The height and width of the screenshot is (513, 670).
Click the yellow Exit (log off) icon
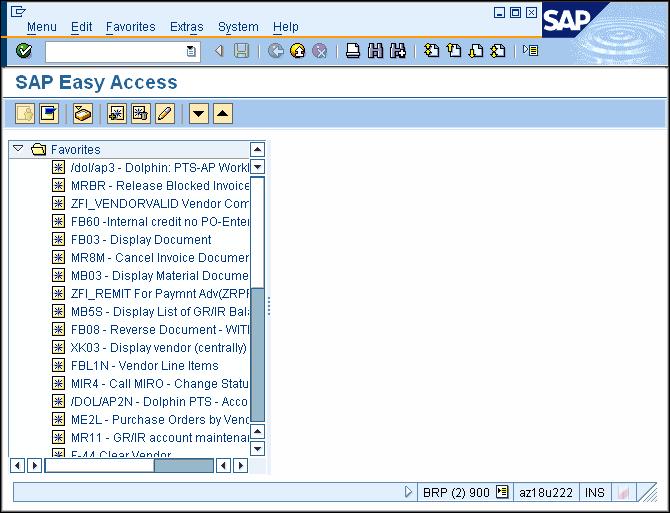(x=297, y=51)
